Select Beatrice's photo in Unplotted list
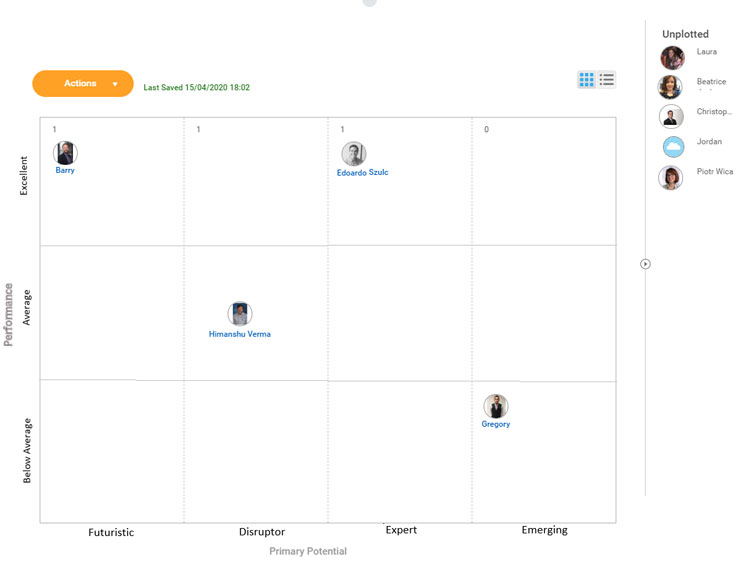This screenshot has width=750, height=567. (670, 87)
